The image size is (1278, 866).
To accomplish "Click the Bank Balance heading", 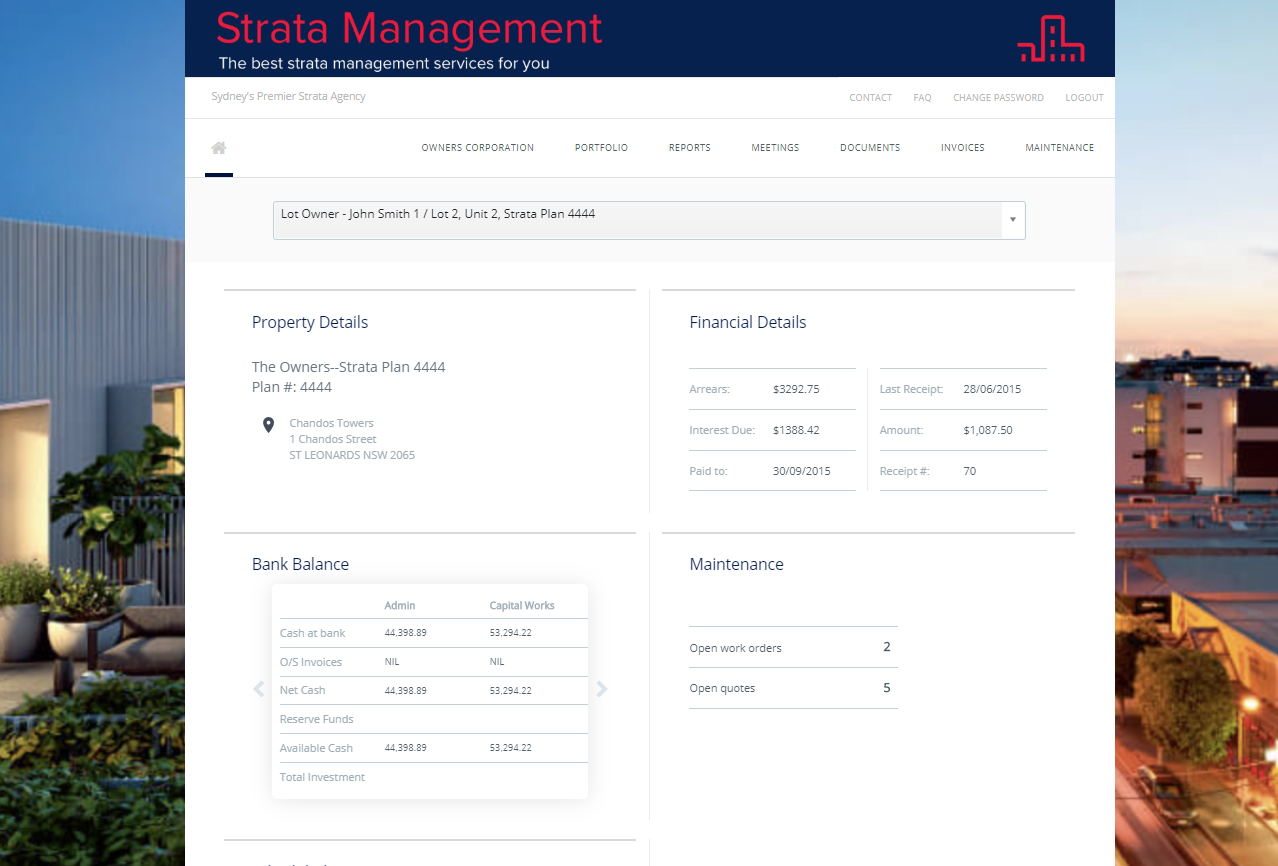I will (x=300, y=564).
